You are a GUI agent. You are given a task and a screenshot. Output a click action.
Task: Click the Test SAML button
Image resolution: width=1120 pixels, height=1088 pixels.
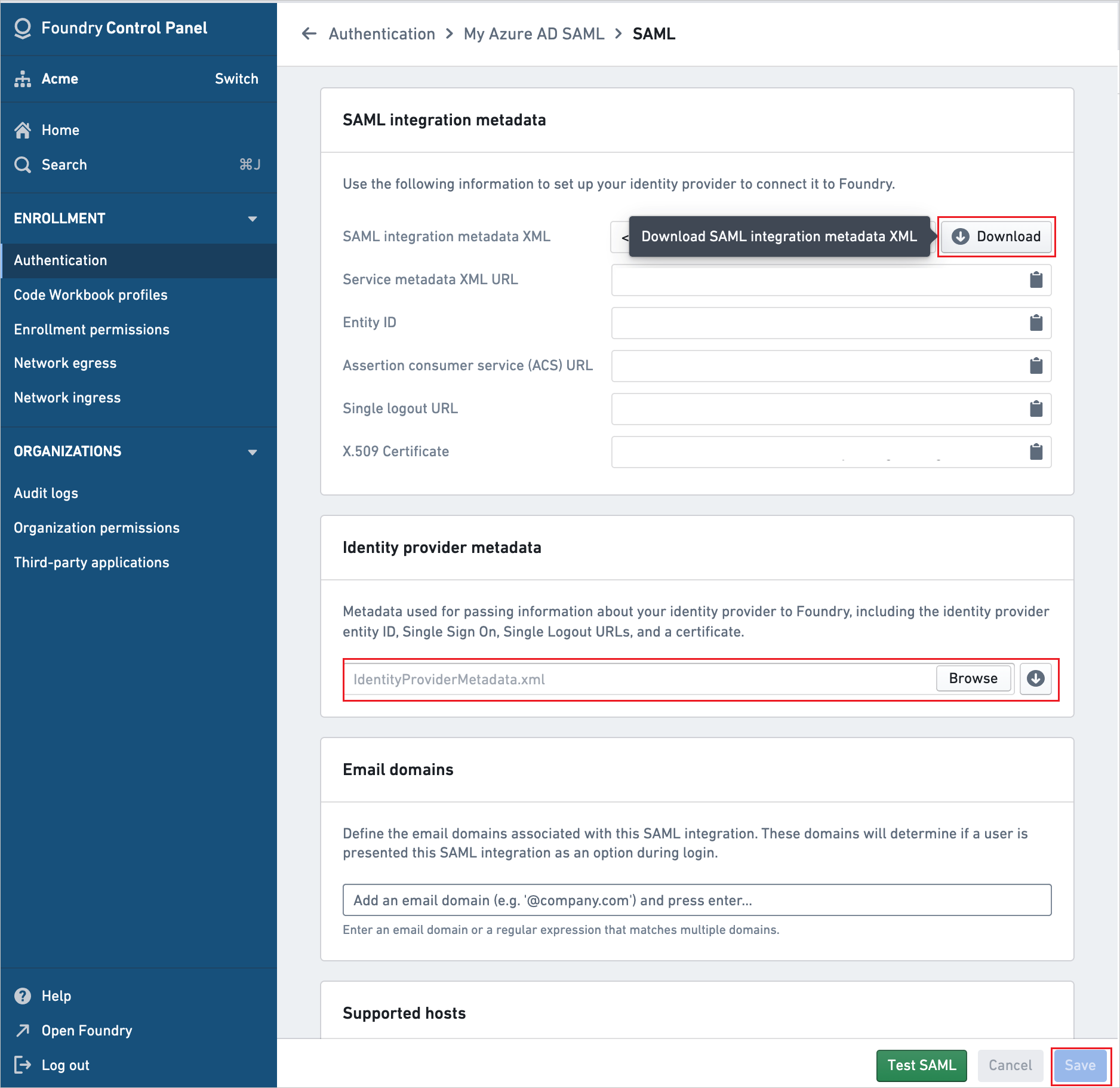[x=921, y=1065]
